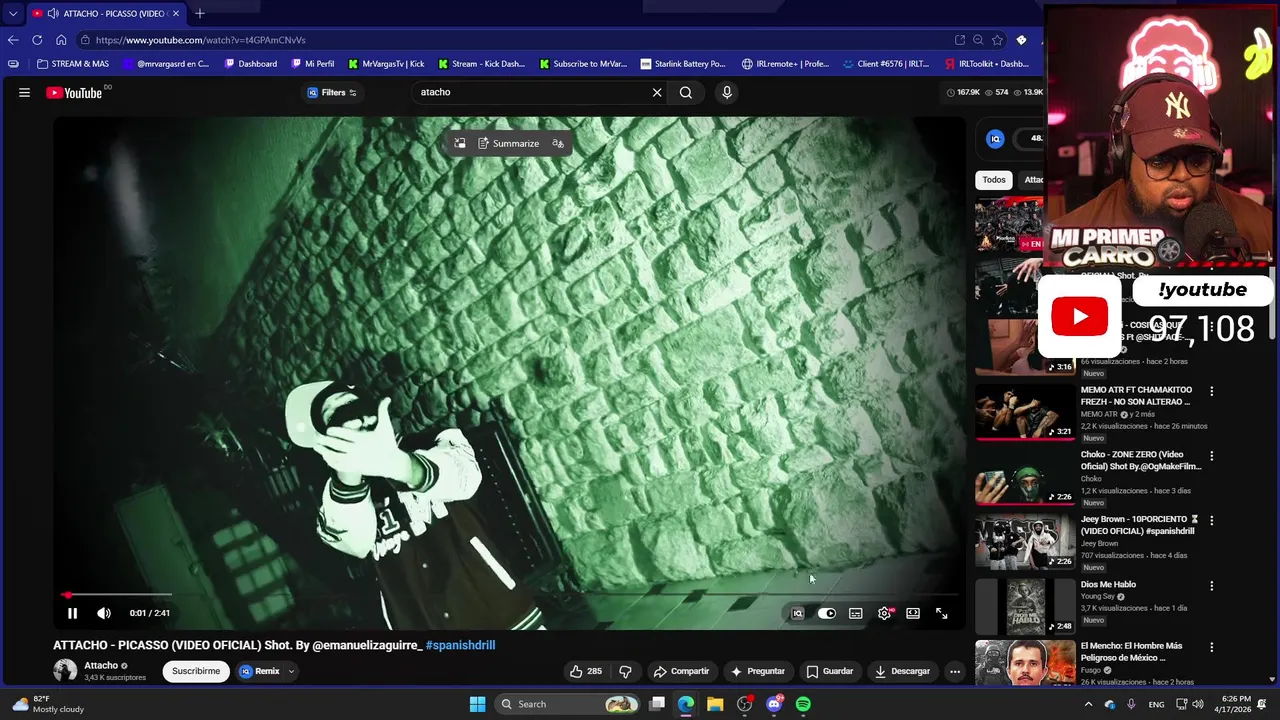Viewport: 1280px width, 720px height.
Task: Reload the current page
Action: click(37, 40)
